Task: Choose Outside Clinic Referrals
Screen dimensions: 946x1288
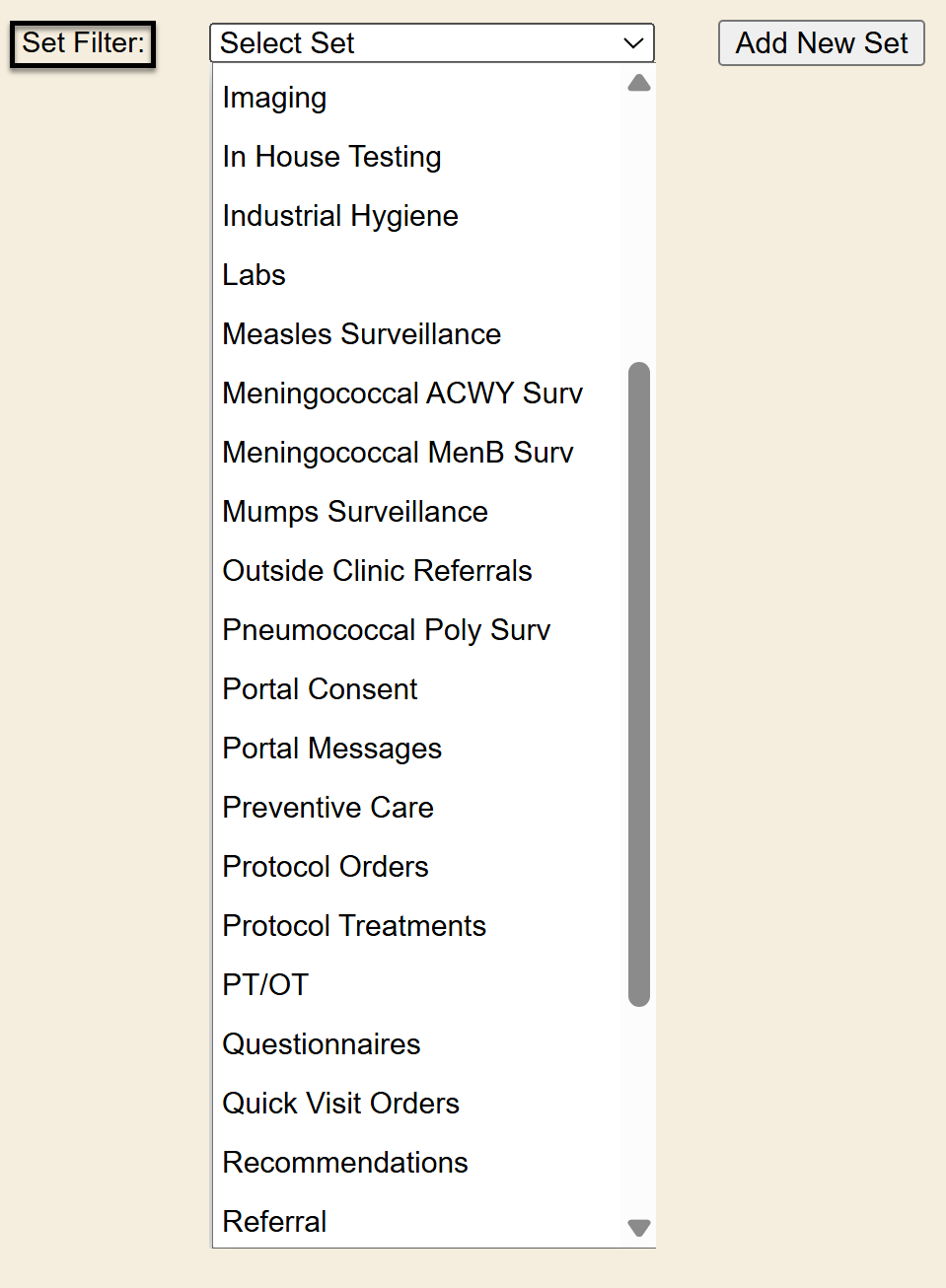Action: tap(377, 571)
